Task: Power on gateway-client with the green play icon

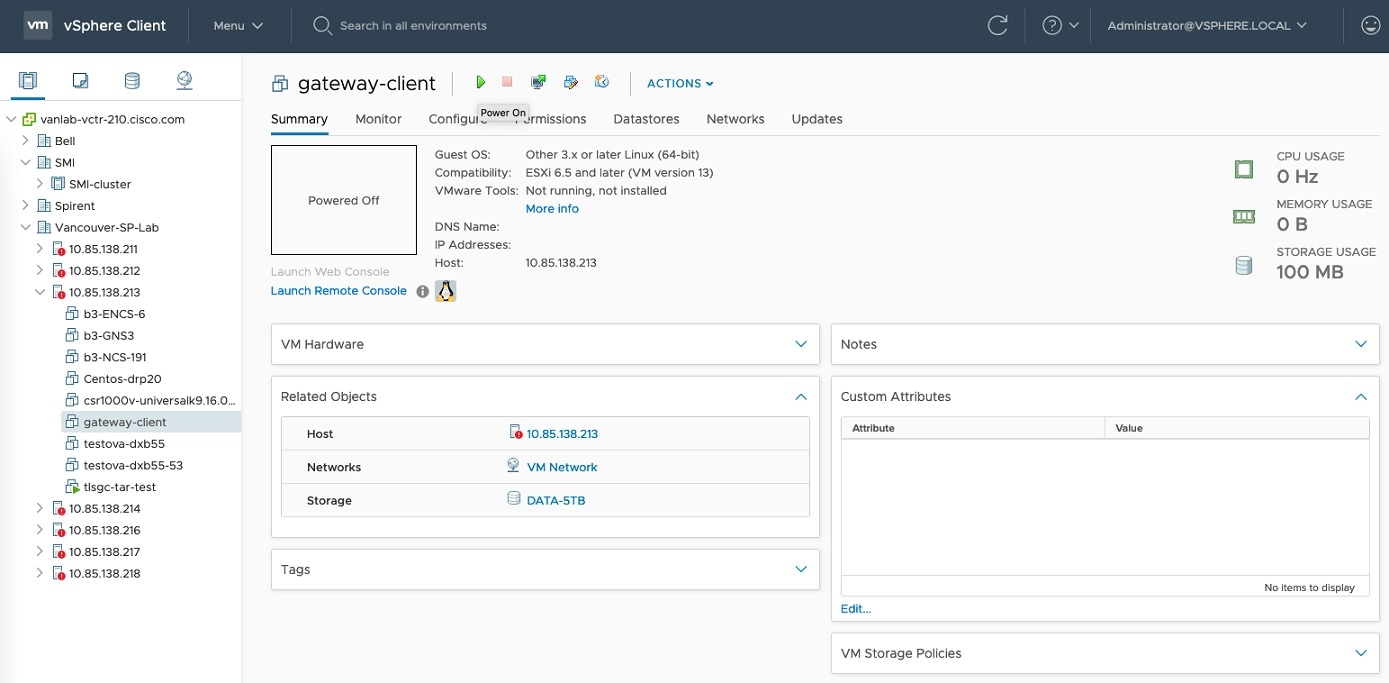Action: 480,83
